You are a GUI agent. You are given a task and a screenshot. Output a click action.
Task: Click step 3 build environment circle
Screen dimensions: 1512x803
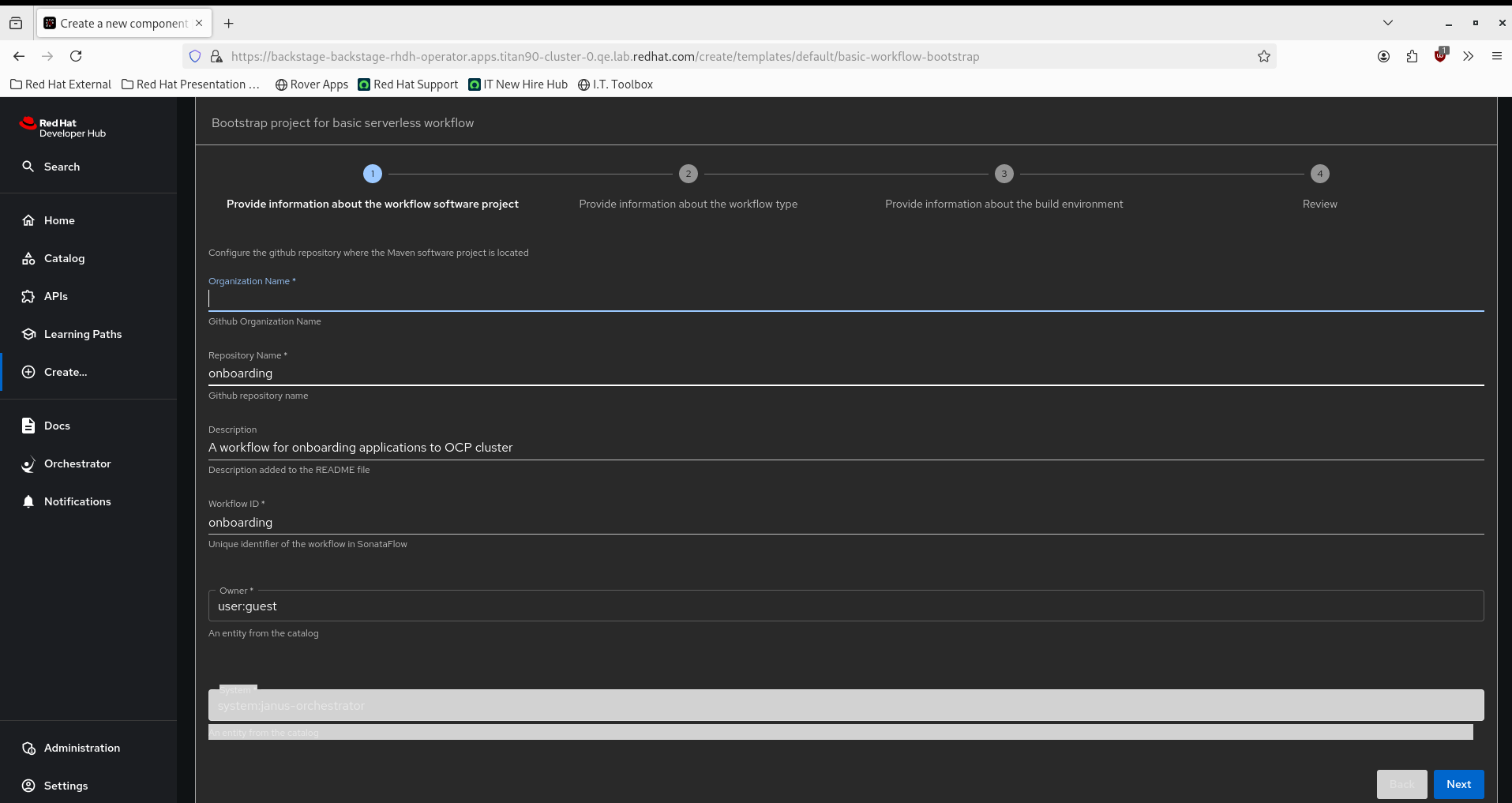coord(1004,174)
